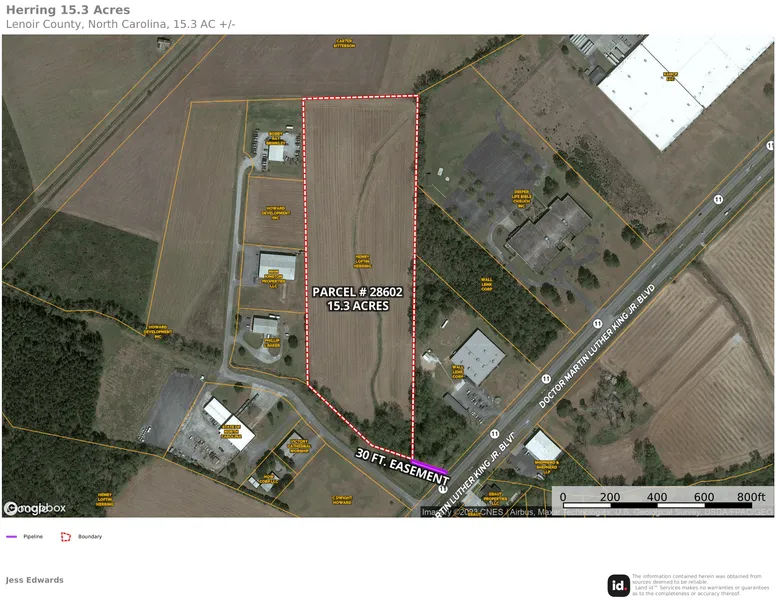
Task: Click the imagery attribution text
Action: (597, 512)
